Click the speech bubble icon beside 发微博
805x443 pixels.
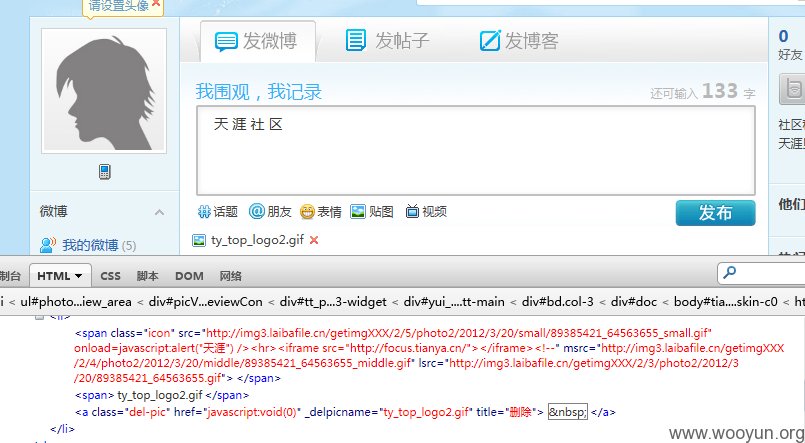tap(226, 42)
